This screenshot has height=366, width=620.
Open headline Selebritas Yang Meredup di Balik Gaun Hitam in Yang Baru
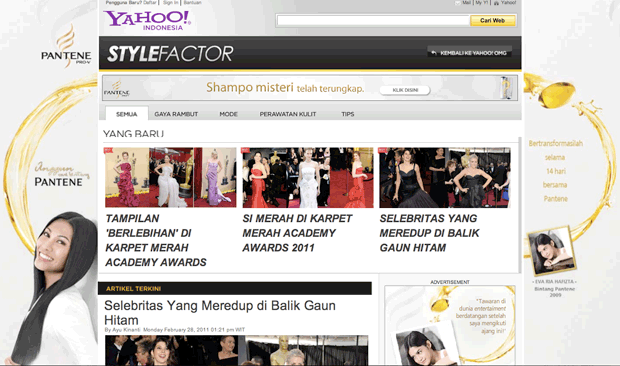click(x=429, y=233)
